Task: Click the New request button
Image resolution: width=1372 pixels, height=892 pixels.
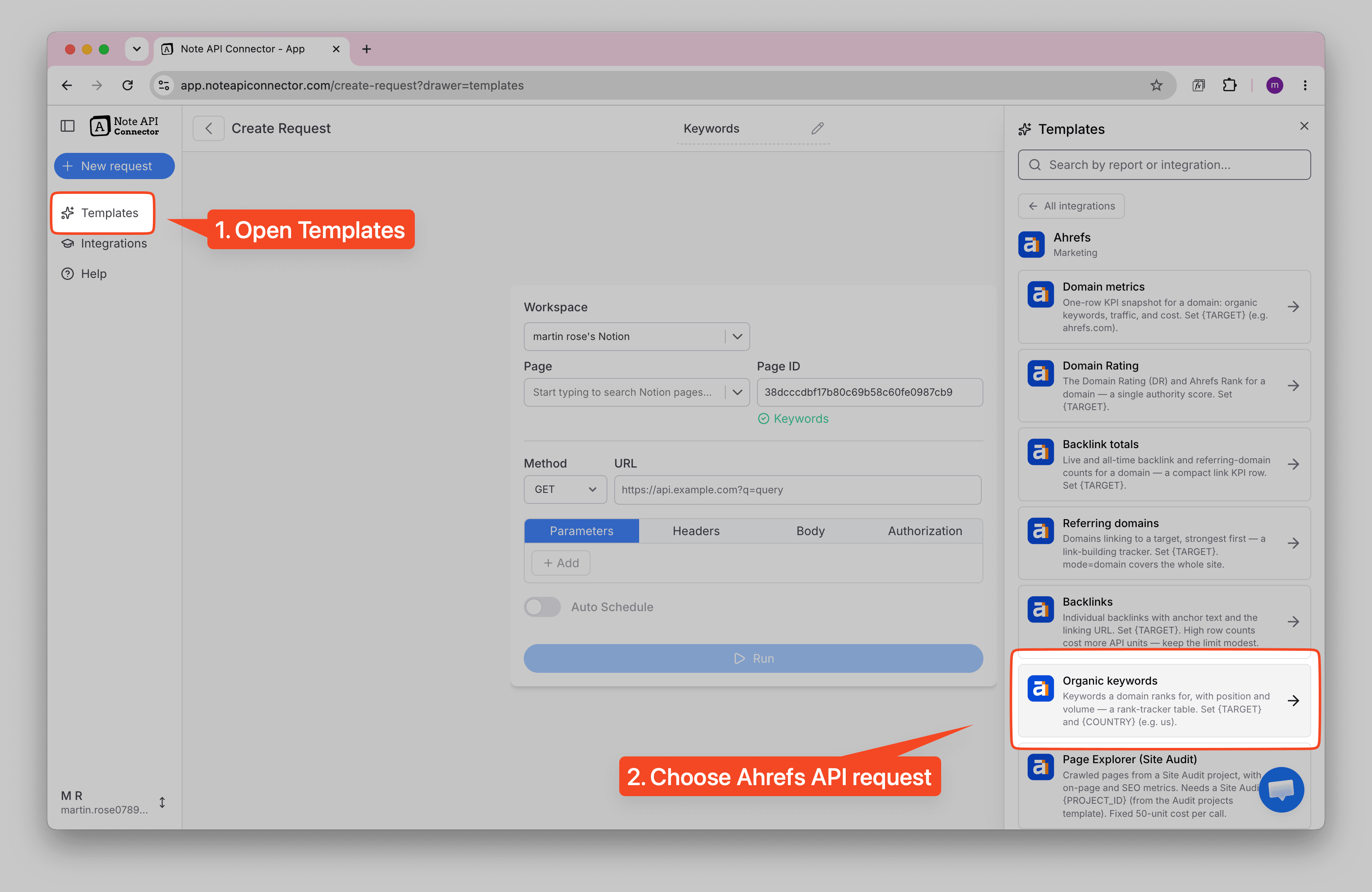Action: (x=114, y=166)
